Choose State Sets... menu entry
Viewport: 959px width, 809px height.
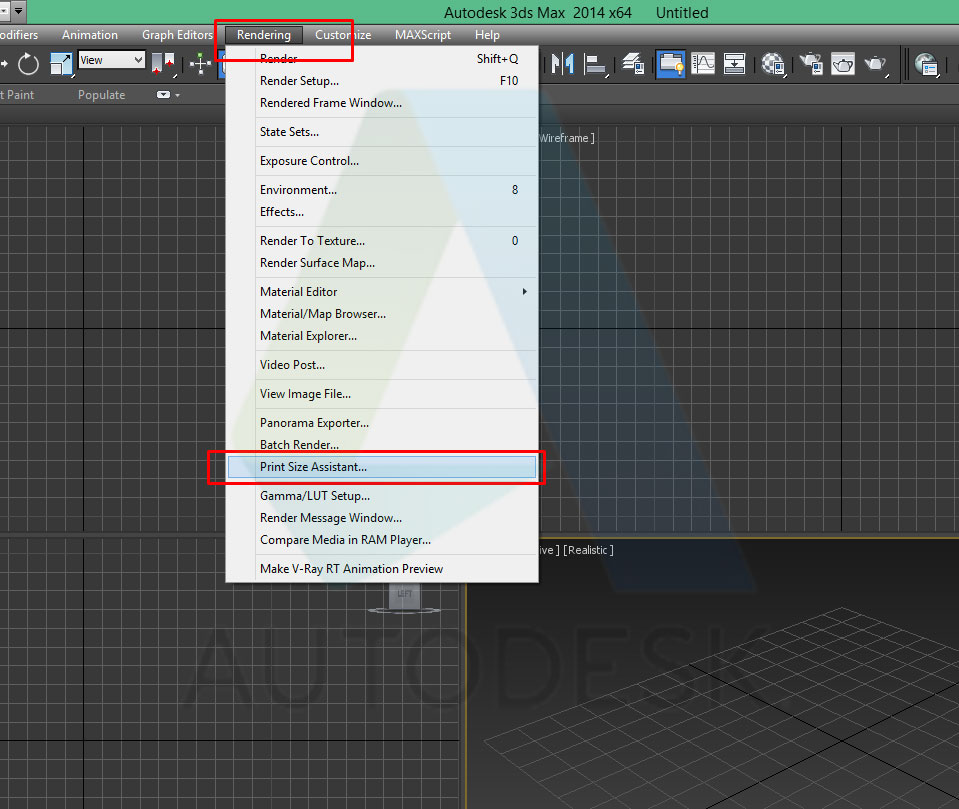click(382, 131)
